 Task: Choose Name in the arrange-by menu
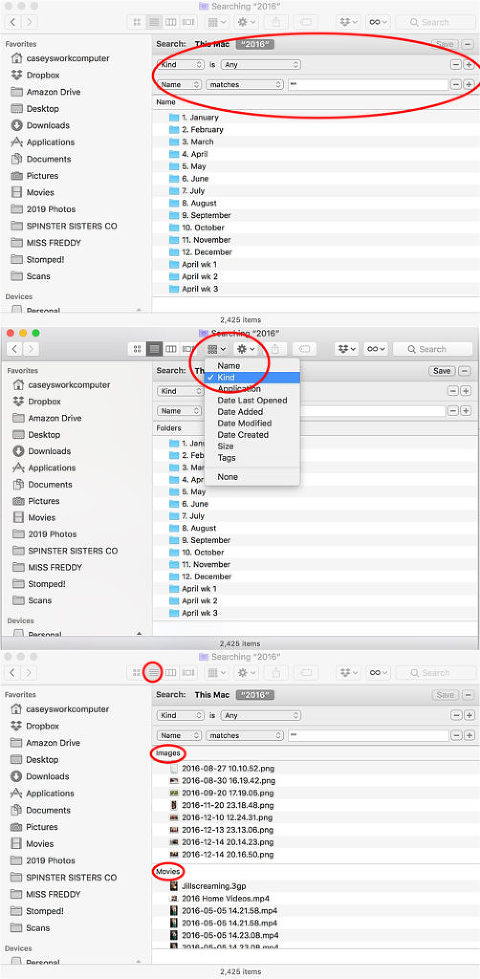tap(228, 366)
